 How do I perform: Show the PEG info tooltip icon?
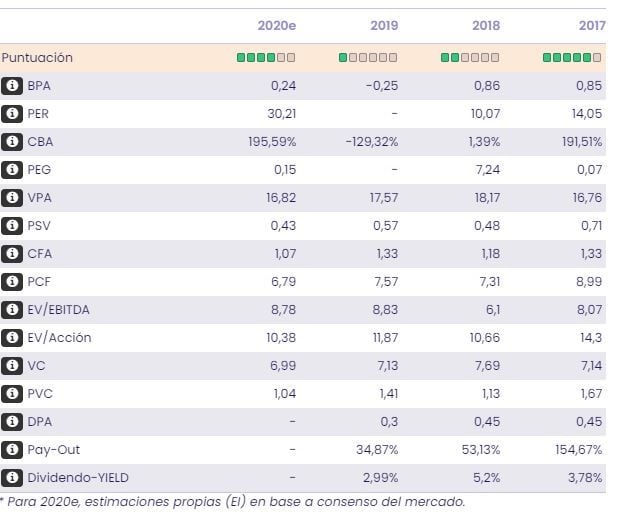click(x=13, y=170)
